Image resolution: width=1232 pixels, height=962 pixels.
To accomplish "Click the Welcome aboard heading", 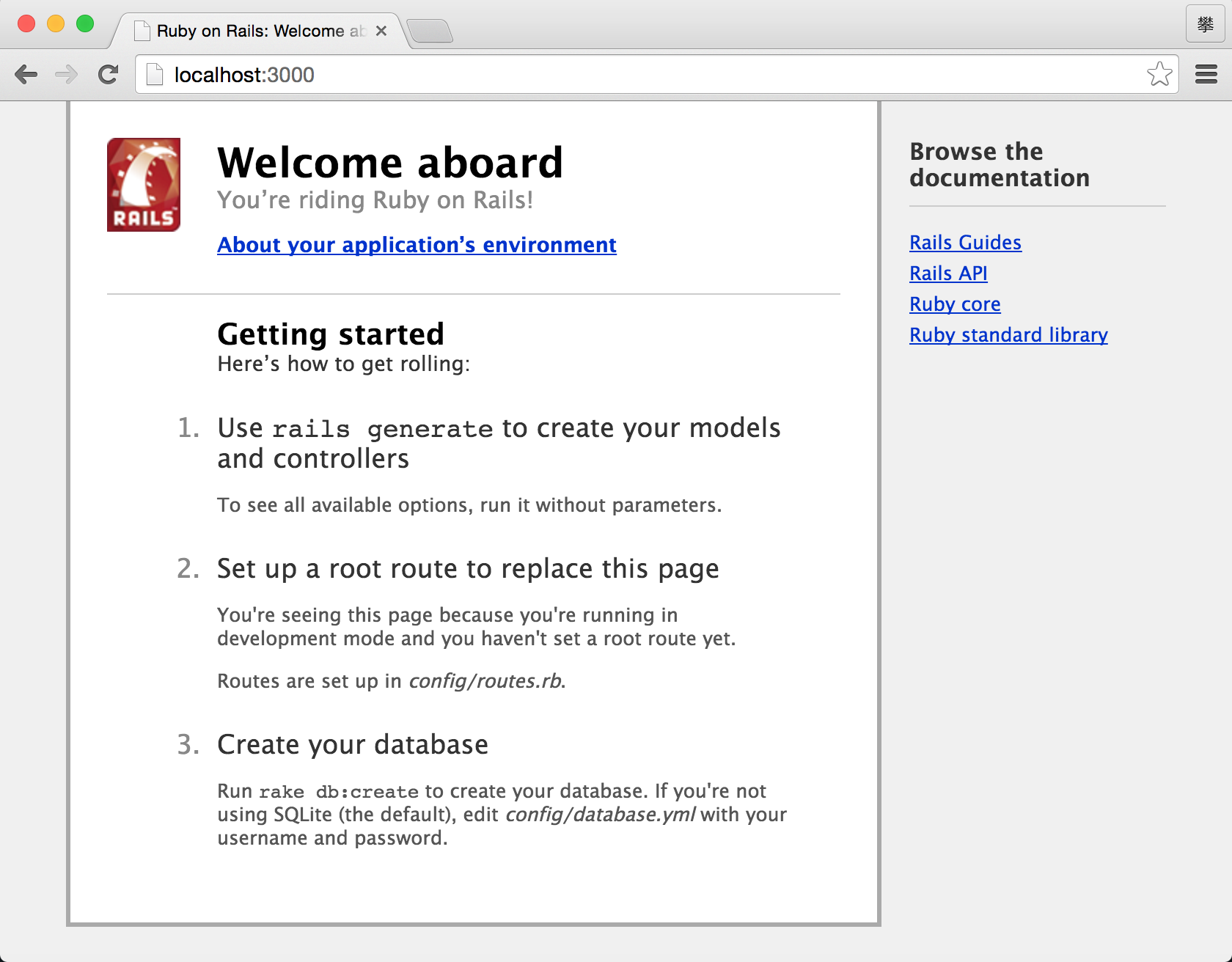I will click(390, 162).
